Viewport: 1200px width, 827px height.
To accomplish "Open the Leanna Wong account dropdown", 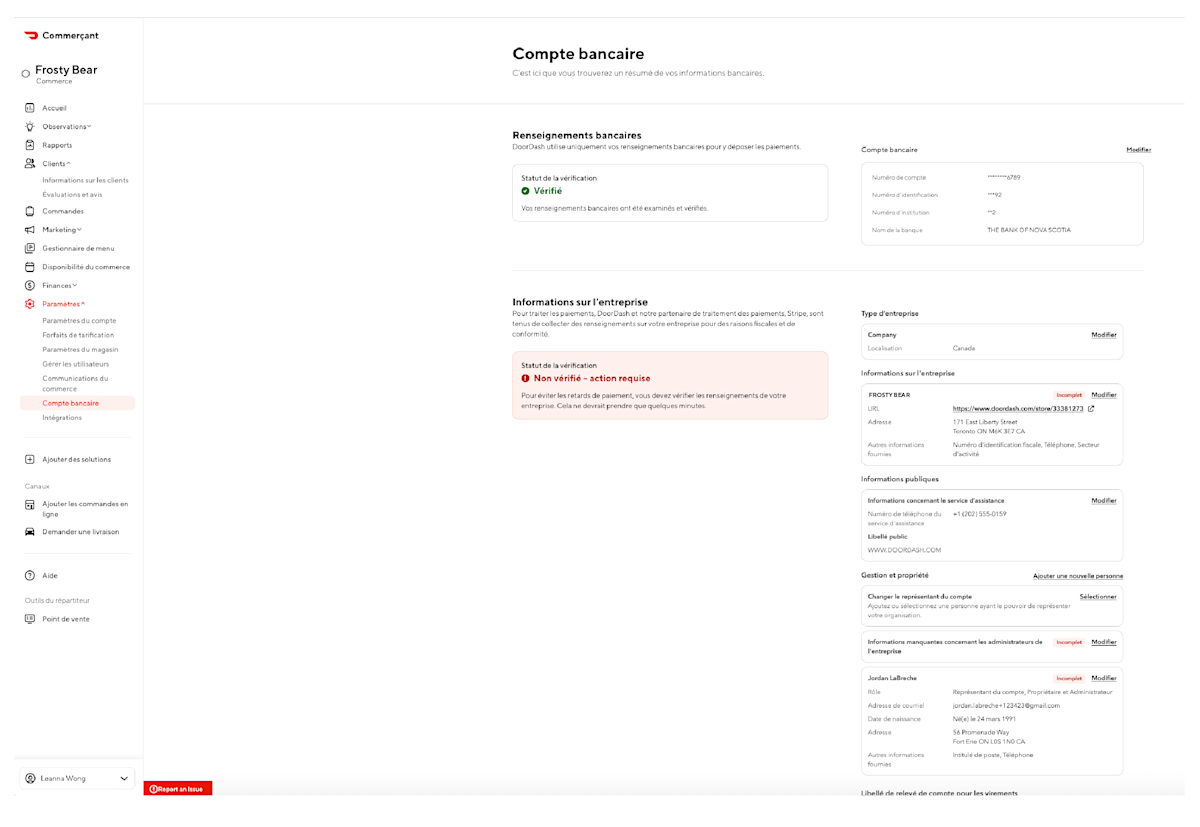I will 75,778.
